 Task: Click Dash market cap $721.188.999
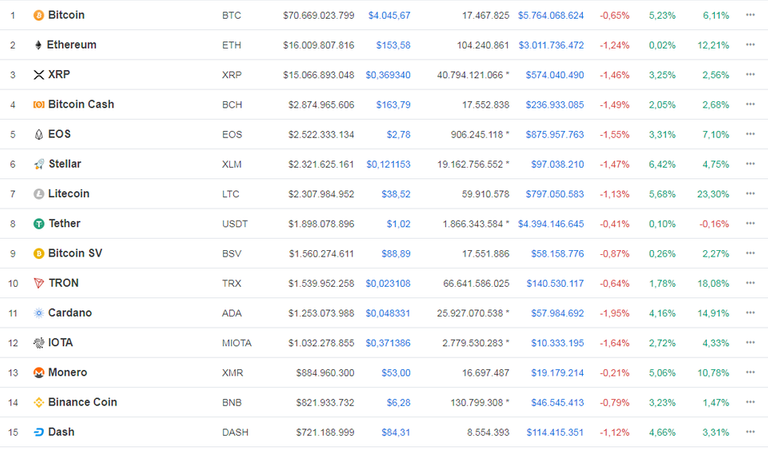pyautogui.click(x=325, y=433)
